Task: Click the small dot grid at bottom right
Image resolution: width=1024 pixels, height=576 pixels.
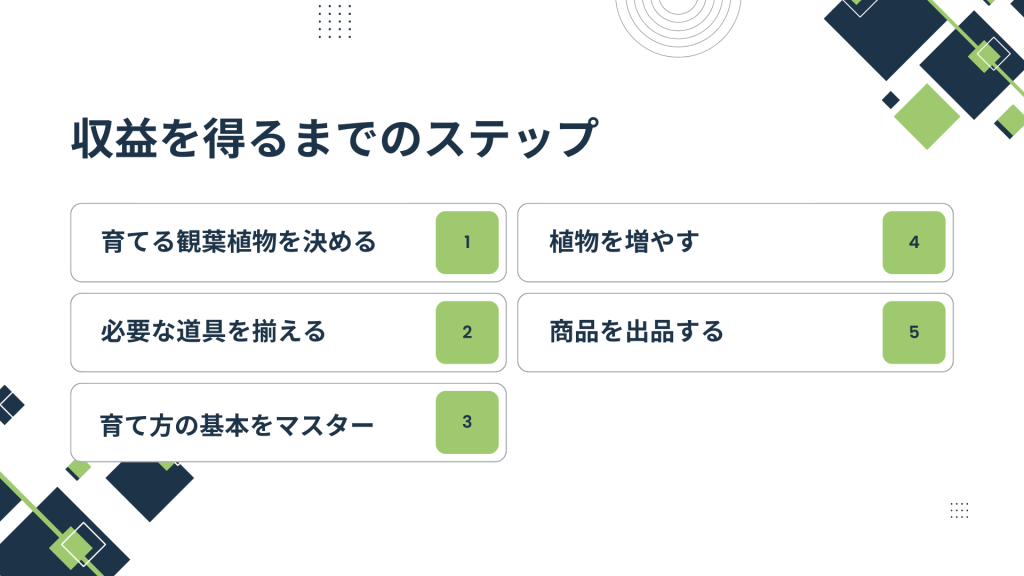Action: (959, 510)
